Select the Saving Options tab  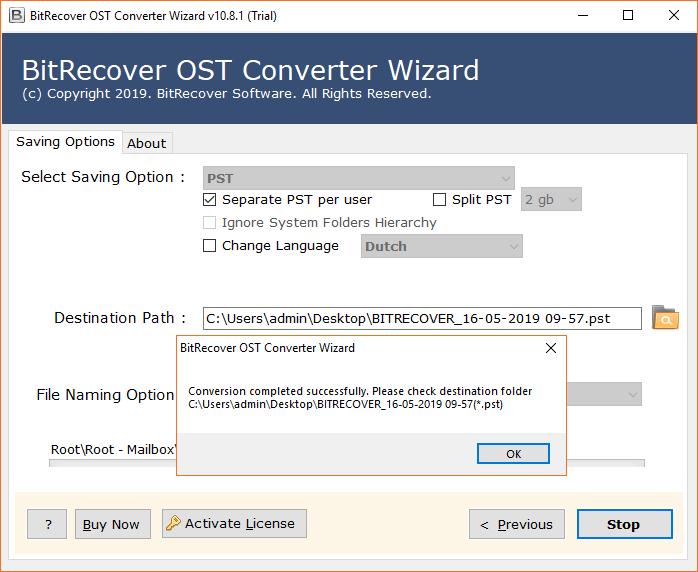[65, 142]
